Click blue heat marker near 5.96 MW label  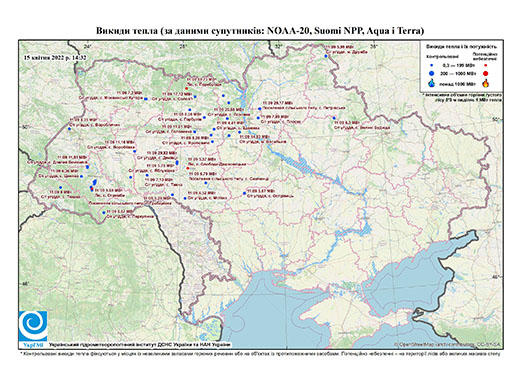tap(326, 56)
